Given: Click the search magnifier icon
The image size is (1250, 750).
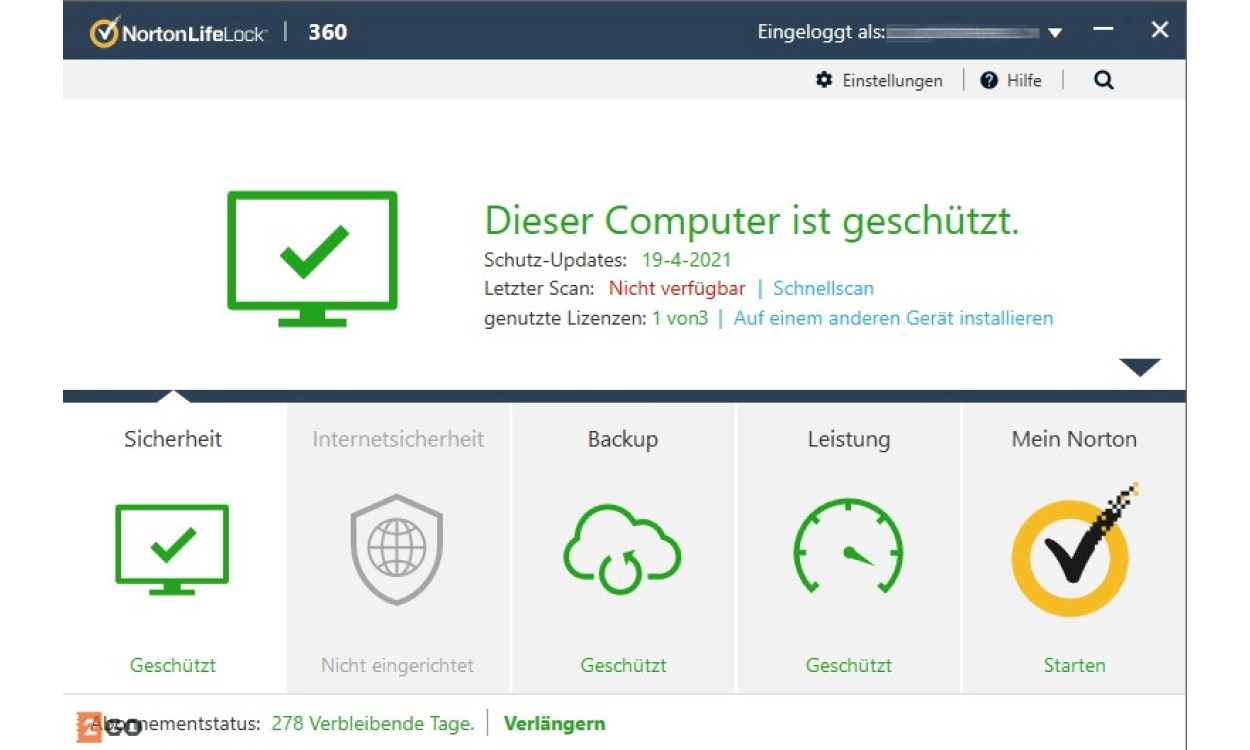Looking at the screenshot, I should 1103,81.
